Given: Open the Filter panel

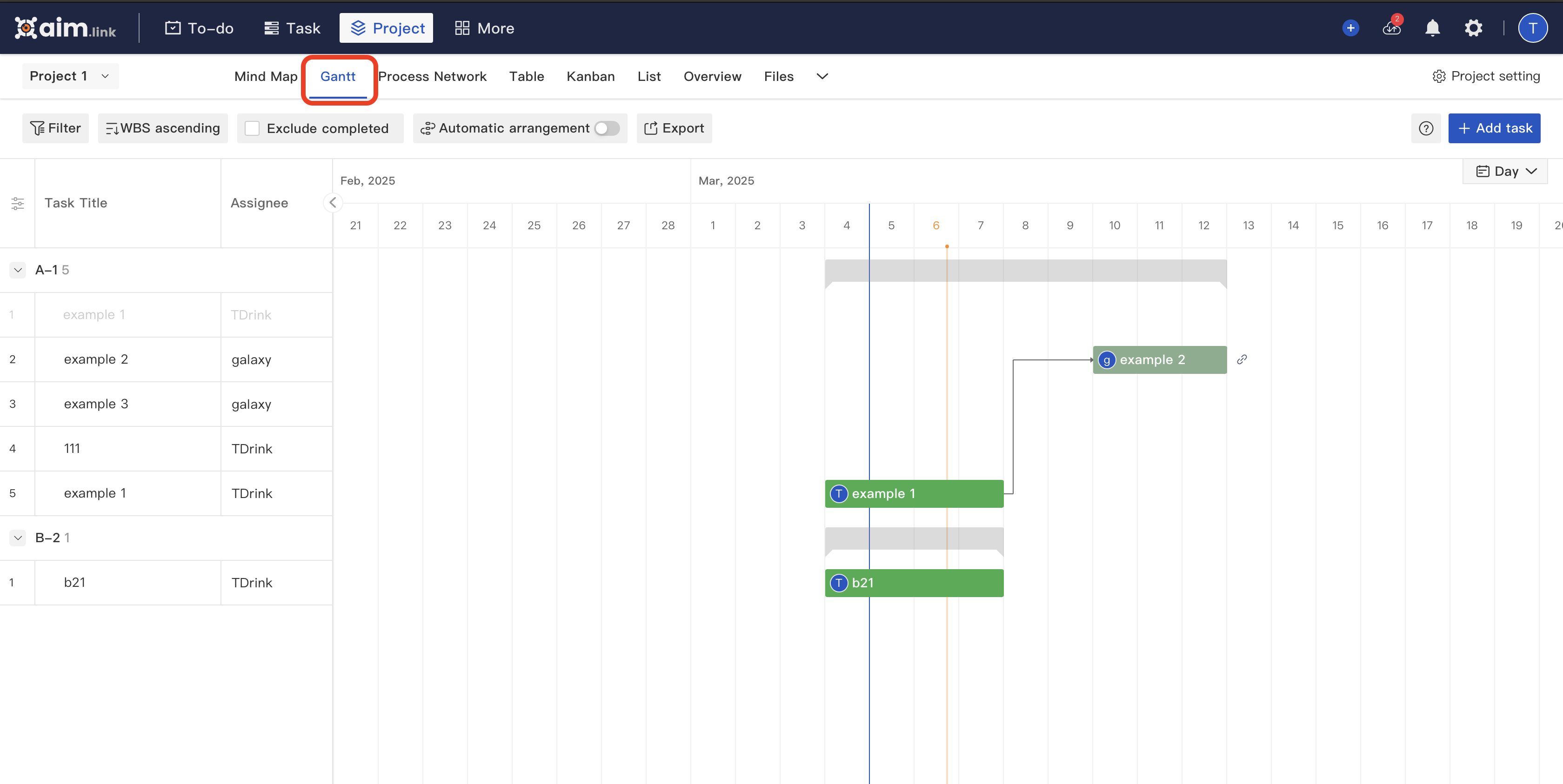Looking at the screenshot, I should pyautogui.click(x=55, y=128).
